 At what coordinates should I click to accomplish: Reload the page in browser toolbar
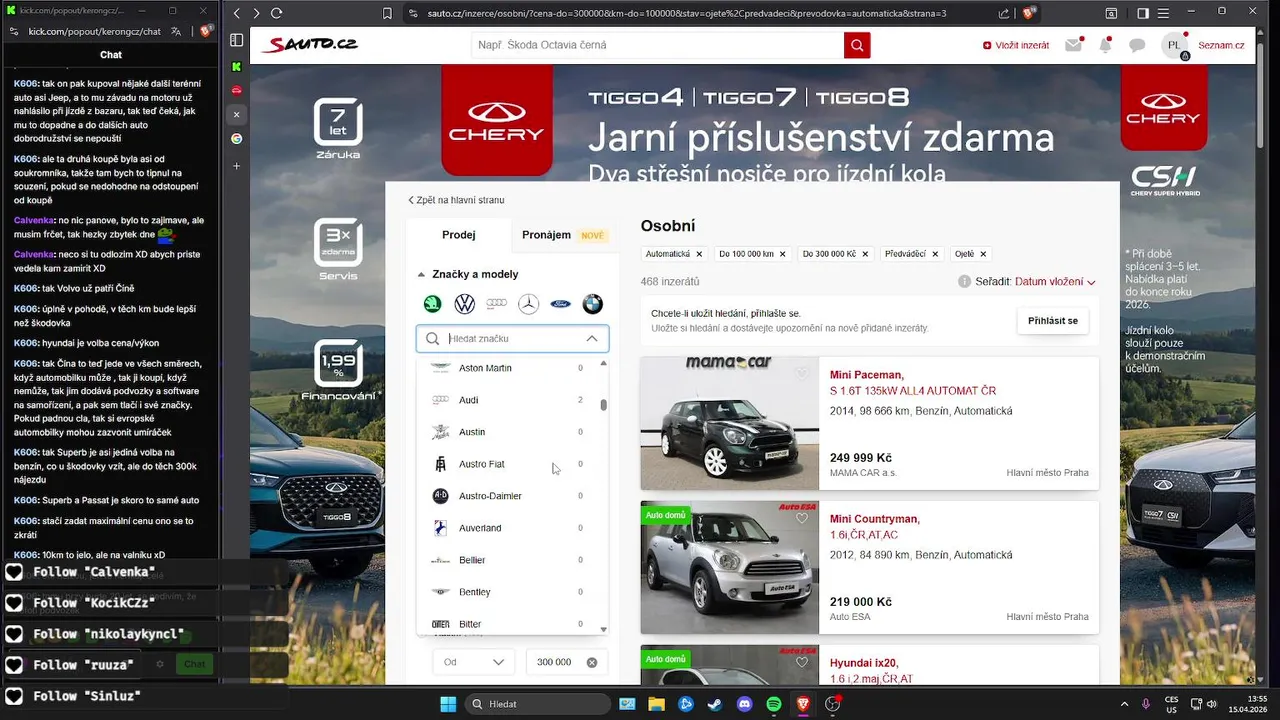[x=276, y=13]
